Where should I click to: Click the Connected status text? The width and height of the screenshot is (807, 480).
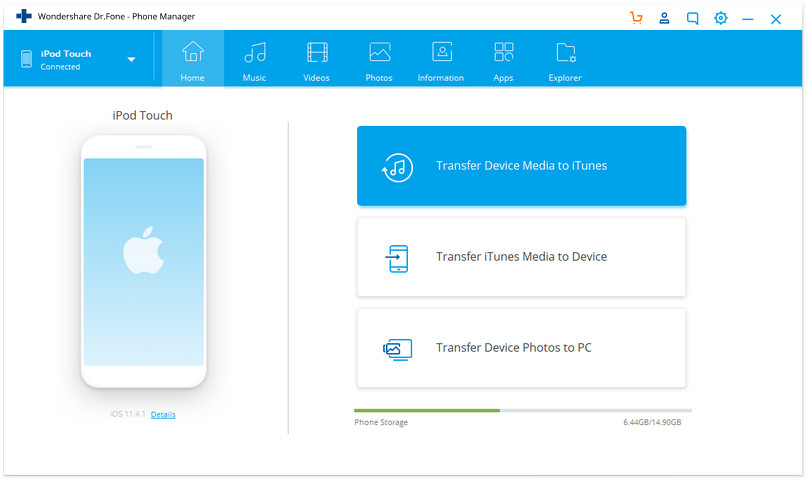[x=60, y=67]
